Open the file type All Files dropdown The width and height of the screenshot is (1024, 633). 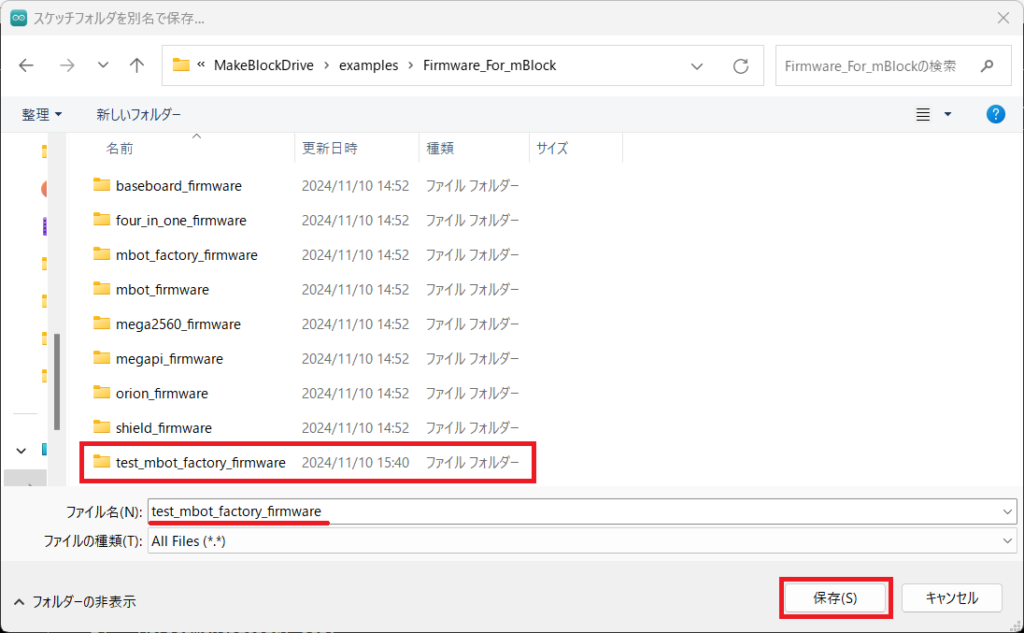pos(1006,541)
